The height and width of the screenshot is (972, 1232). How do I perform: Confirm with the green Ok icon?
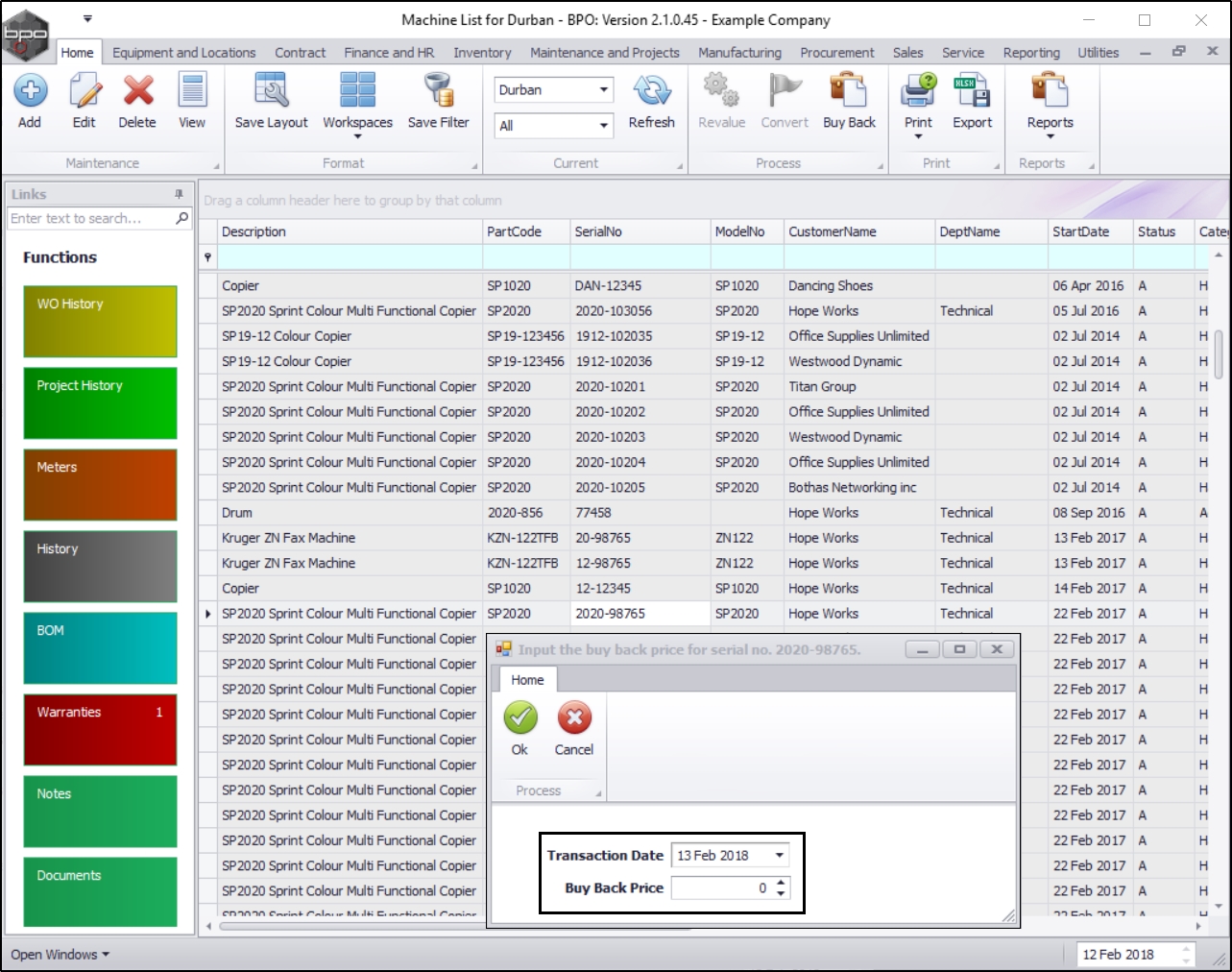pyautogui.click(x=519, y=718)
